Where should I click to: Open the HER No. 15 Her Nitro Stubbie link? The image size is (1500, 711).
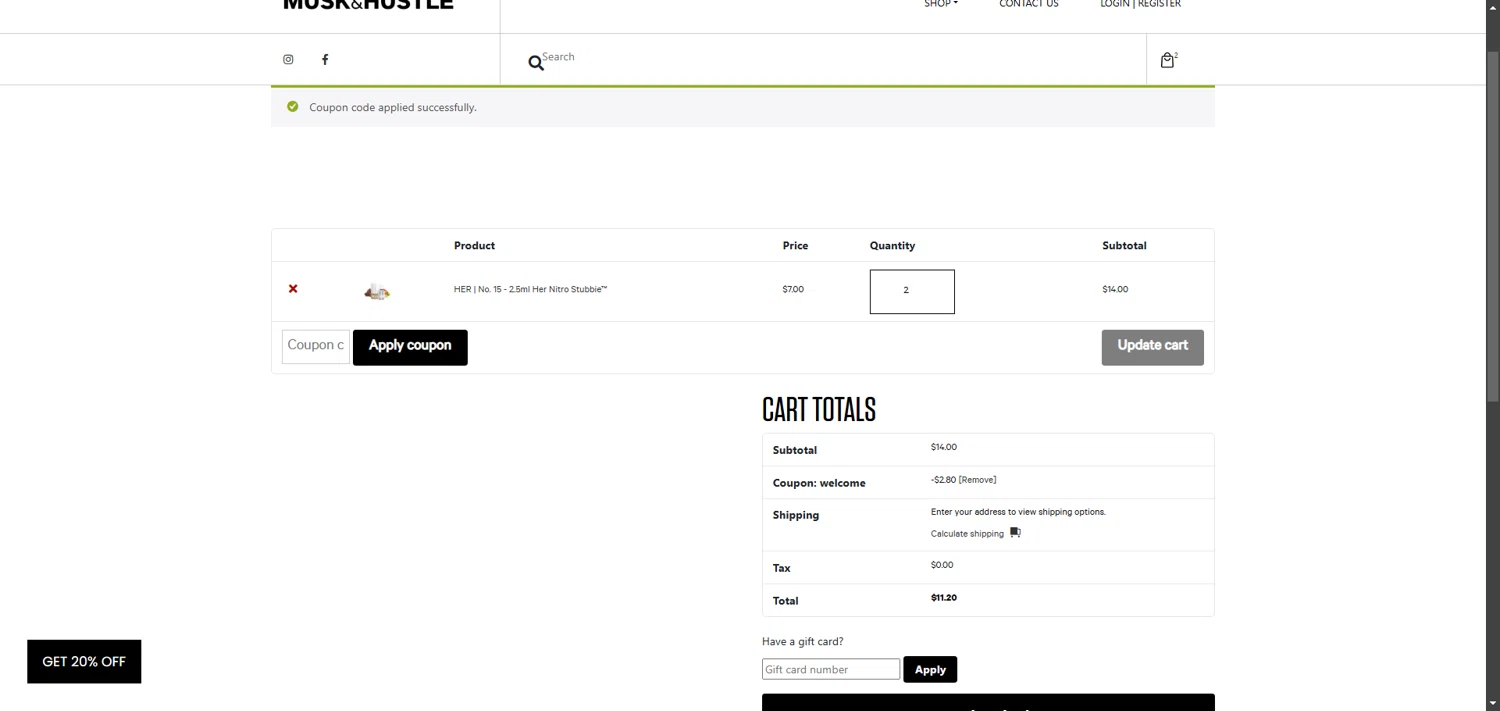pos(531,289)
